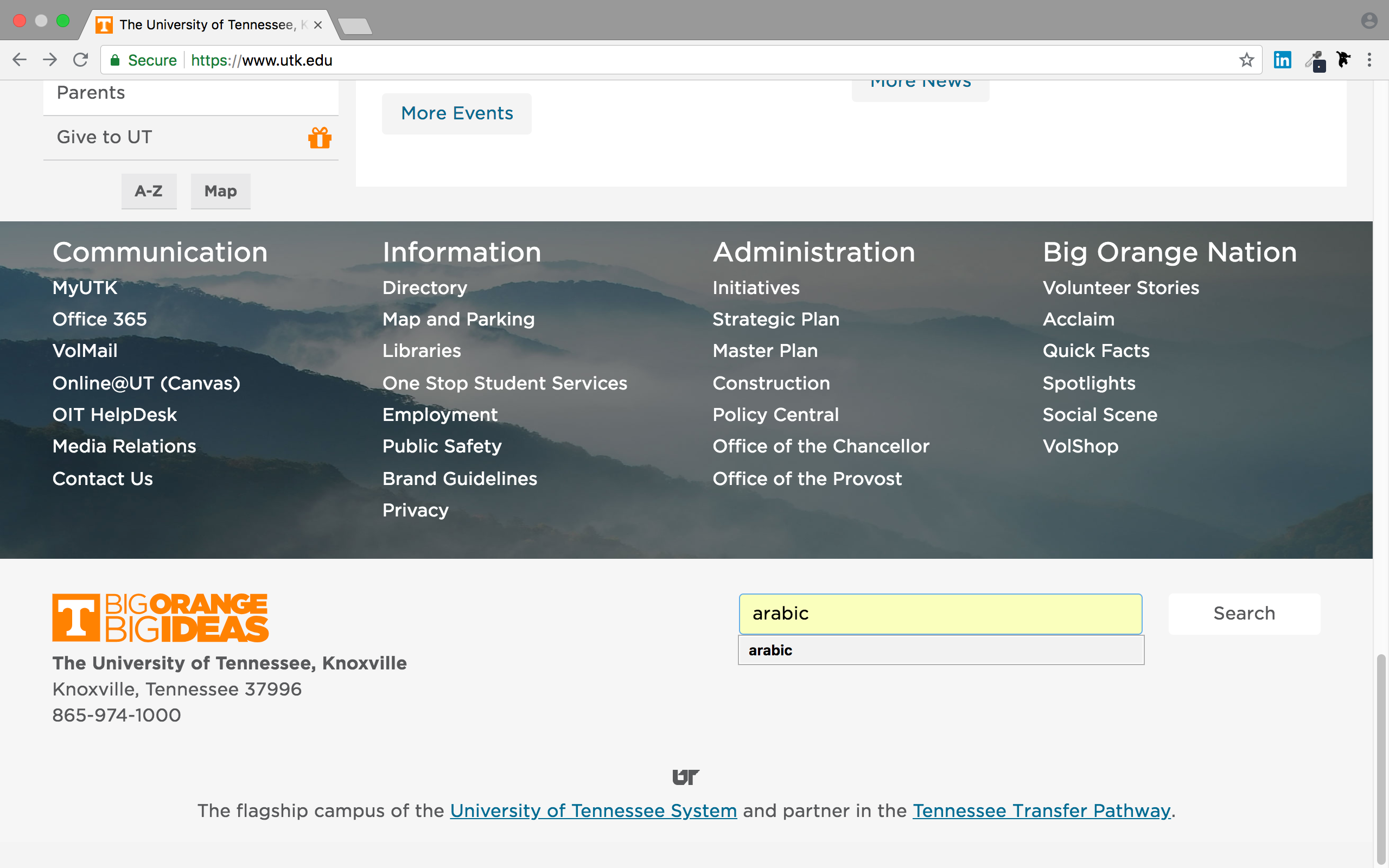Open Office of the Provost link

coord(807,479)
